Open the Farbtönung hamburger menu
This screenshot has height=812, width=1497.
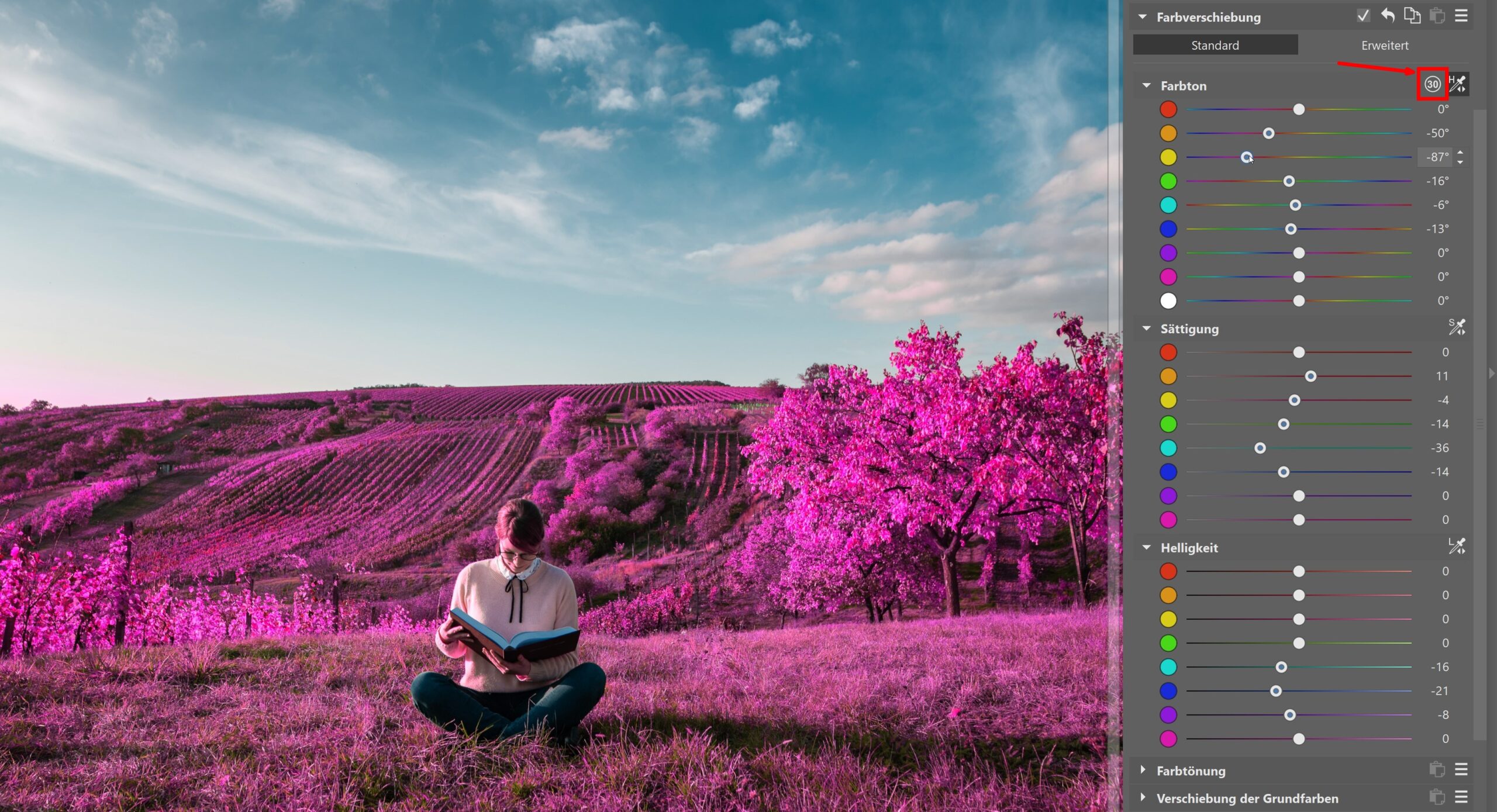coord(1461,769)
